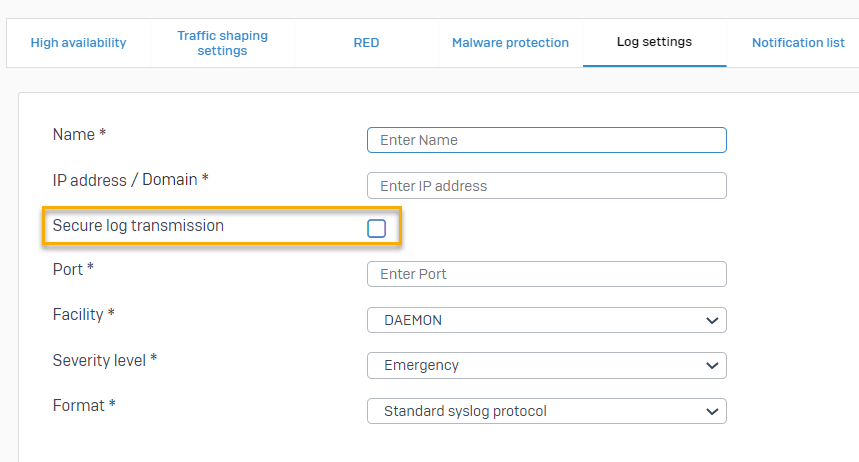
Task: Open the Severity level dropdown showing Emergency
Action: [547, 365]
